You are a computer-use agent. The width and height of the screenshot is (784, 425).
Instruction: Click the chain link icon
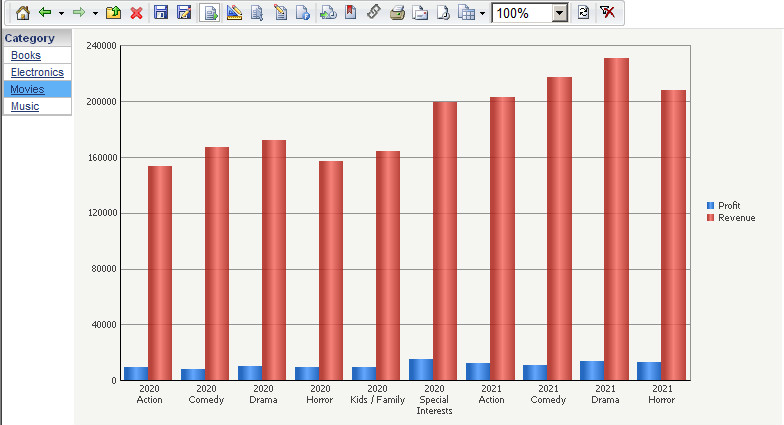pyautogui.click(x=374, y=12)
